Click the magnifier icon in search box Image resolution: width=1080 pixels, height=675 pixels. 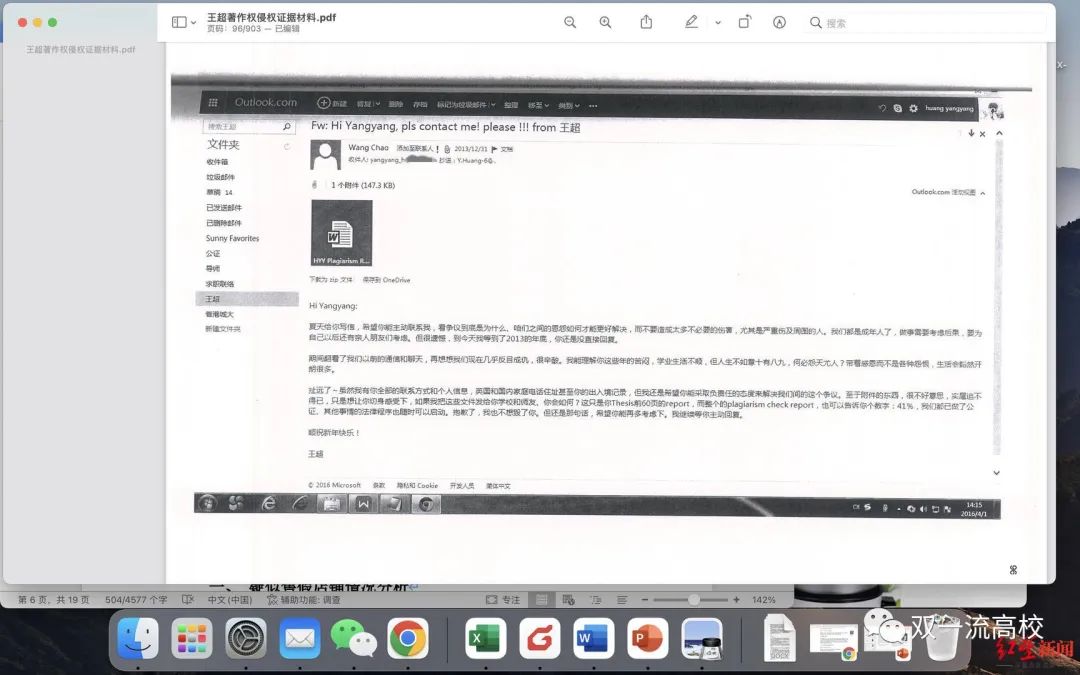(816, 23)
